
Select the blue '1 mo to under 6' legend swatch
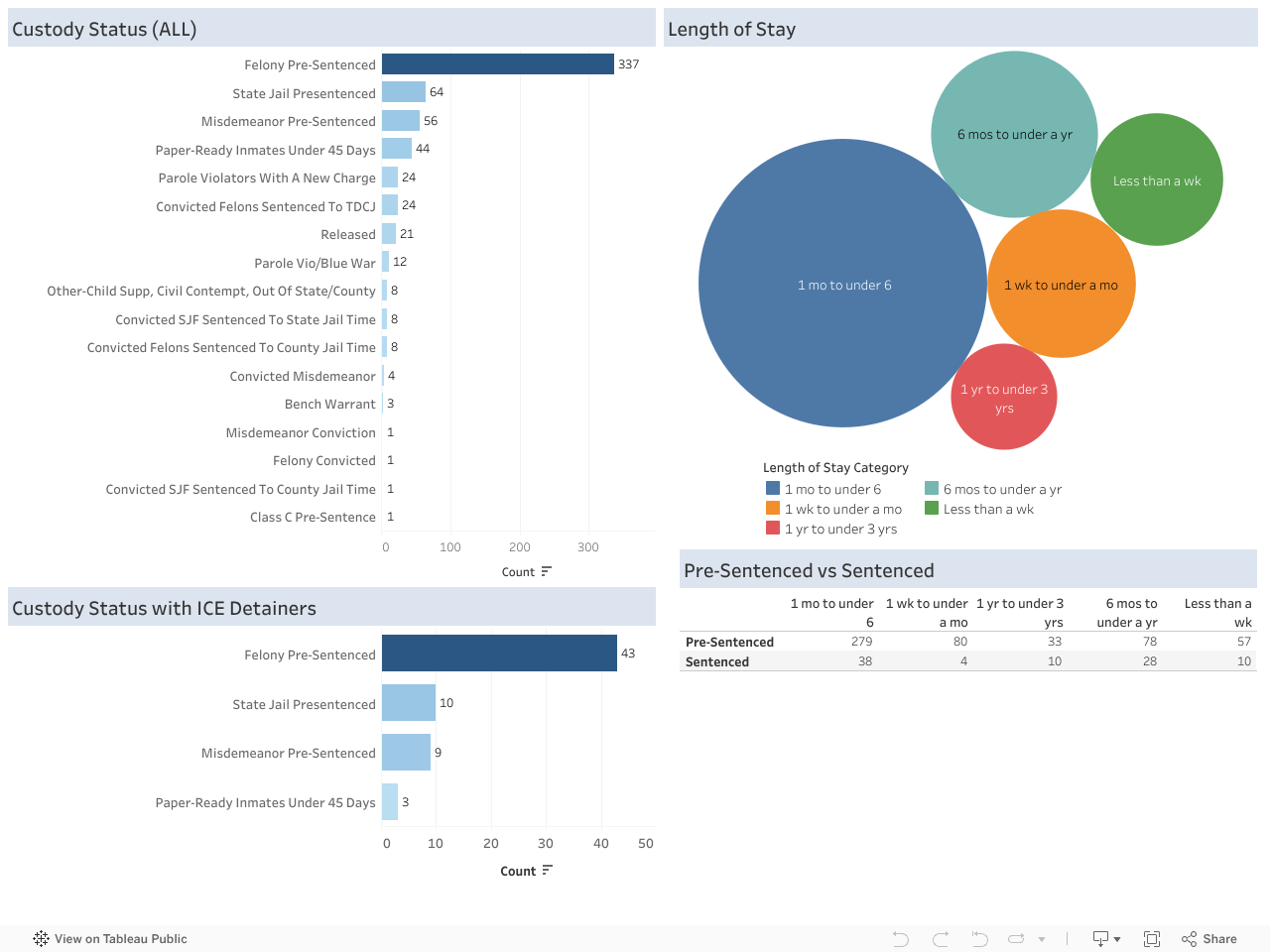[x=772, y=489]
